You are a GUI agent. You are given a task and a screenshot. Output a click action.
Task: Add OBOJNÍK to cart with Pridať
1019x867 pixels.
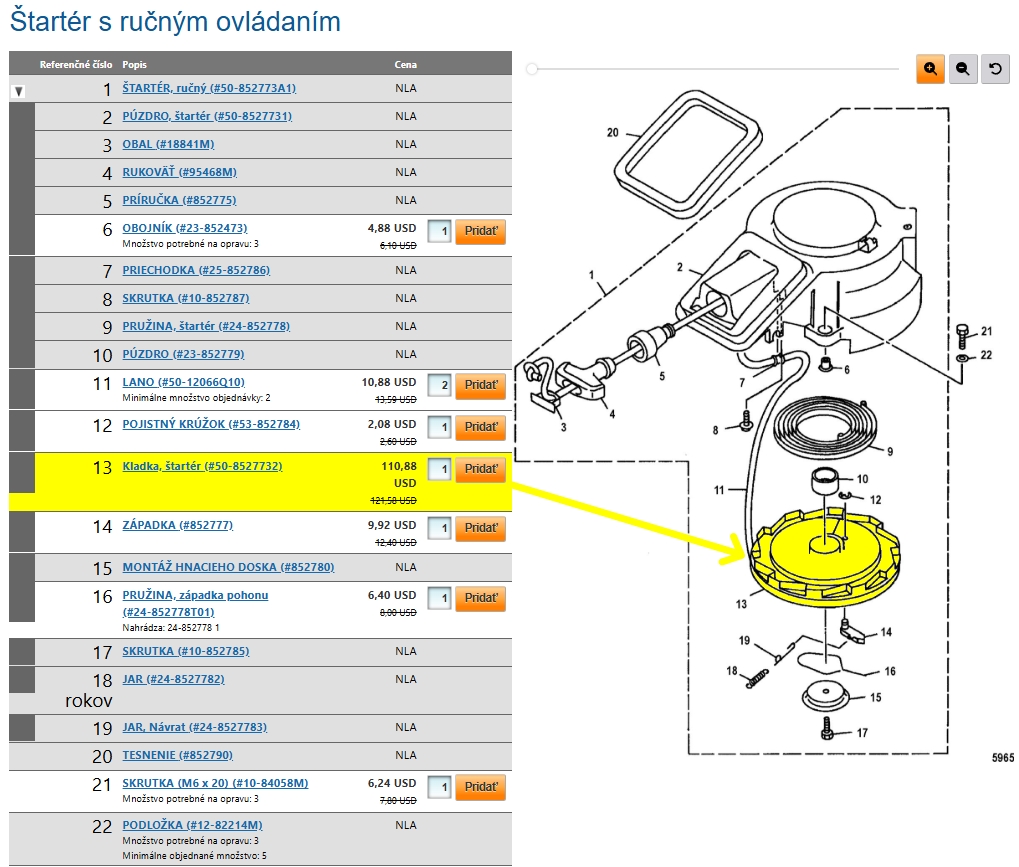pyautogui.click(x=480, y=232)
